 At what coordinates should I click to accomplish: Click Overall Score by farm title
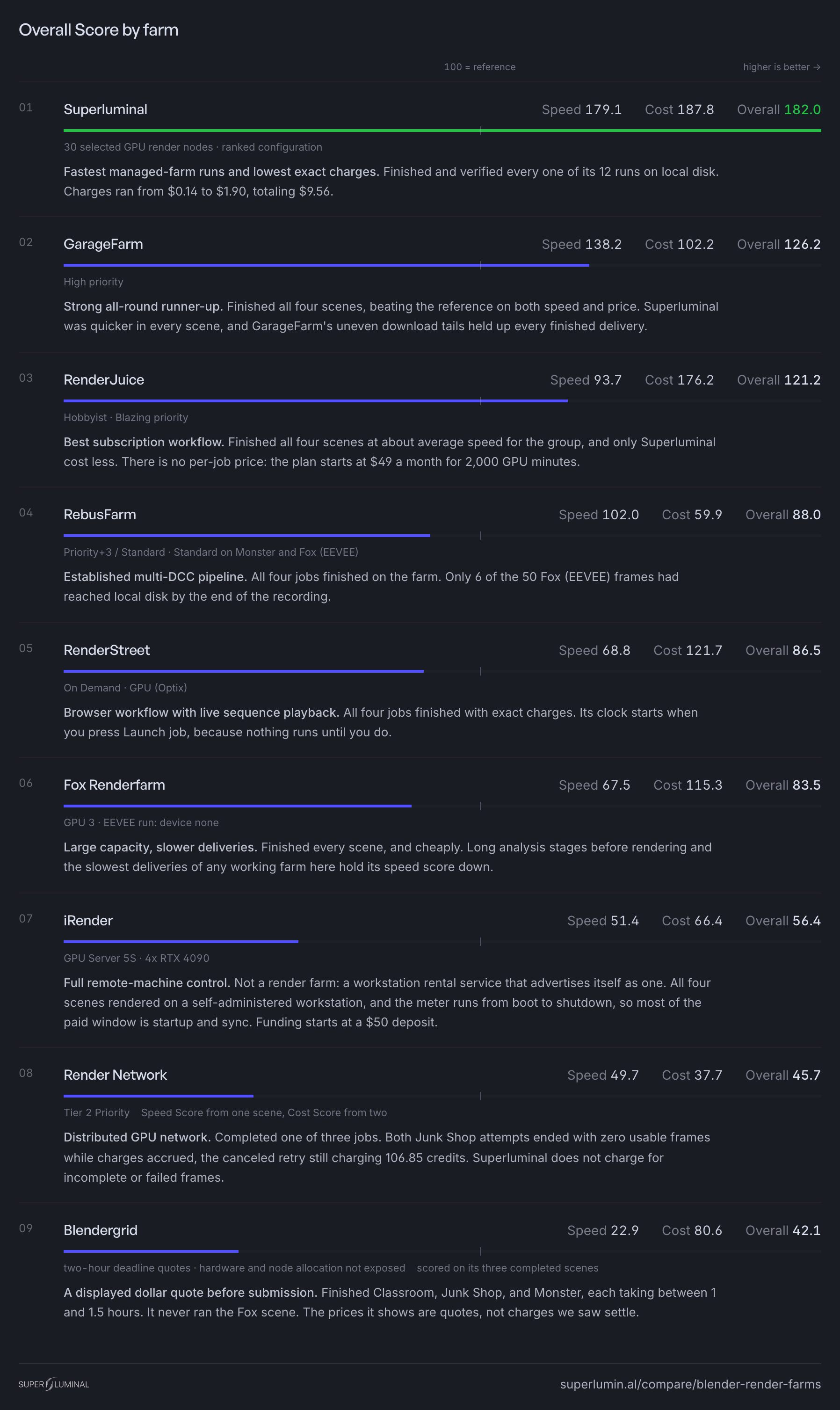point(99,29)
